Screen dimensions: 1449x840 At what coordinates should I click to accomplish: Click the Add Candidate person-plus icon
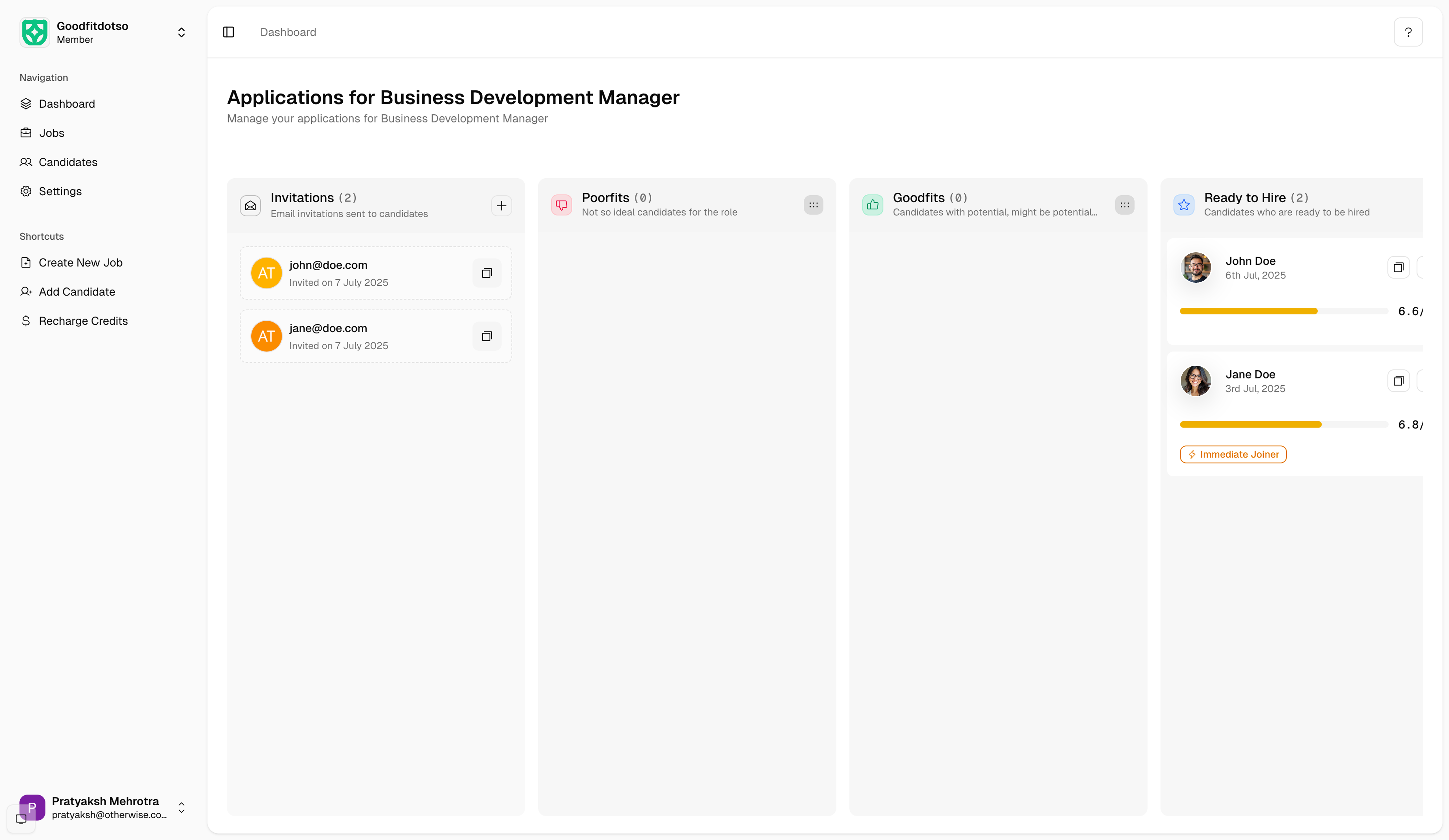tap(26, 292)
